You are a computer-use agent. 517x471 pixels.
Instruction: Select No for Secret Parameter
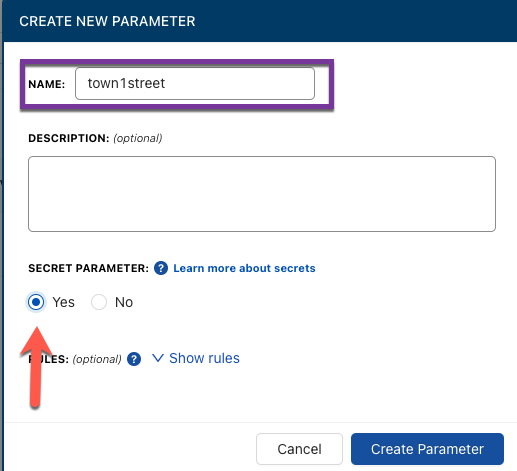99,302
